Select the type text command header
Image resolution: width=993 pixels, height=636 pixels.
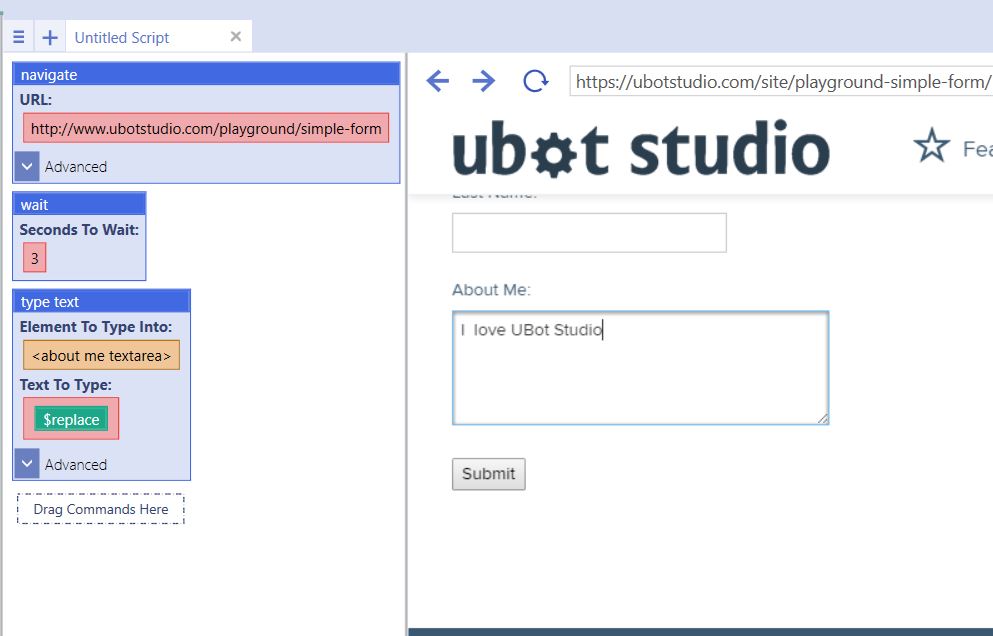click(x=101, y=302)
